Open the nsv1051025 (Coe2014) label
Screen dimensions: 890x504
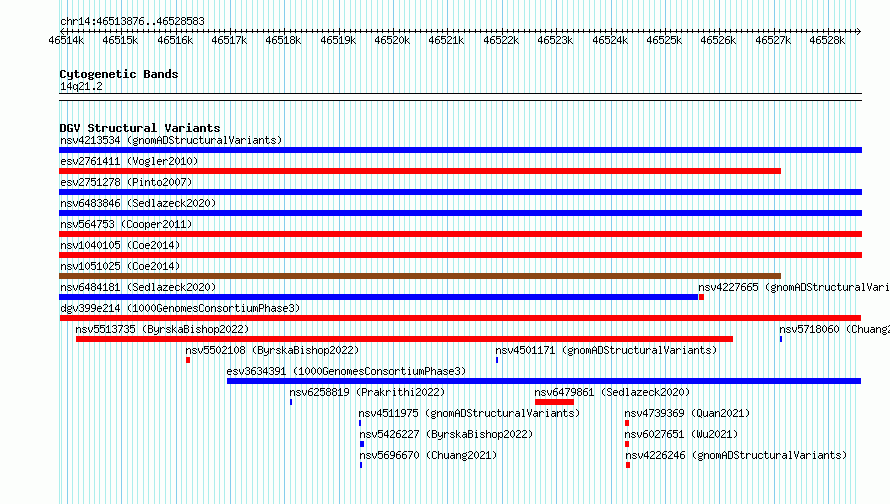coord(120,266)
